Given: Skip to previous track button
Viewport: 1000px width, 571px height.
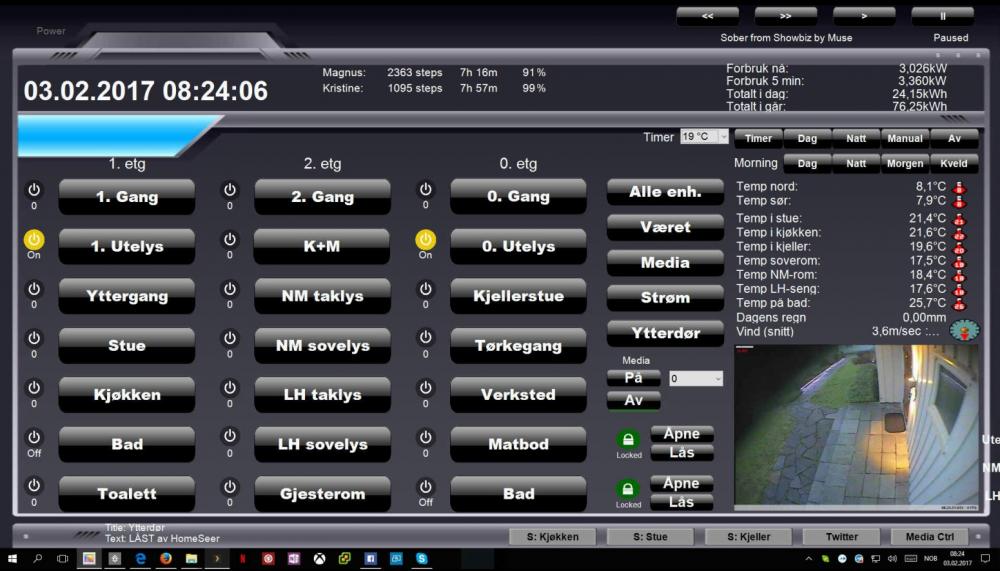Looking at the screenshot, I should pos(707,16).
